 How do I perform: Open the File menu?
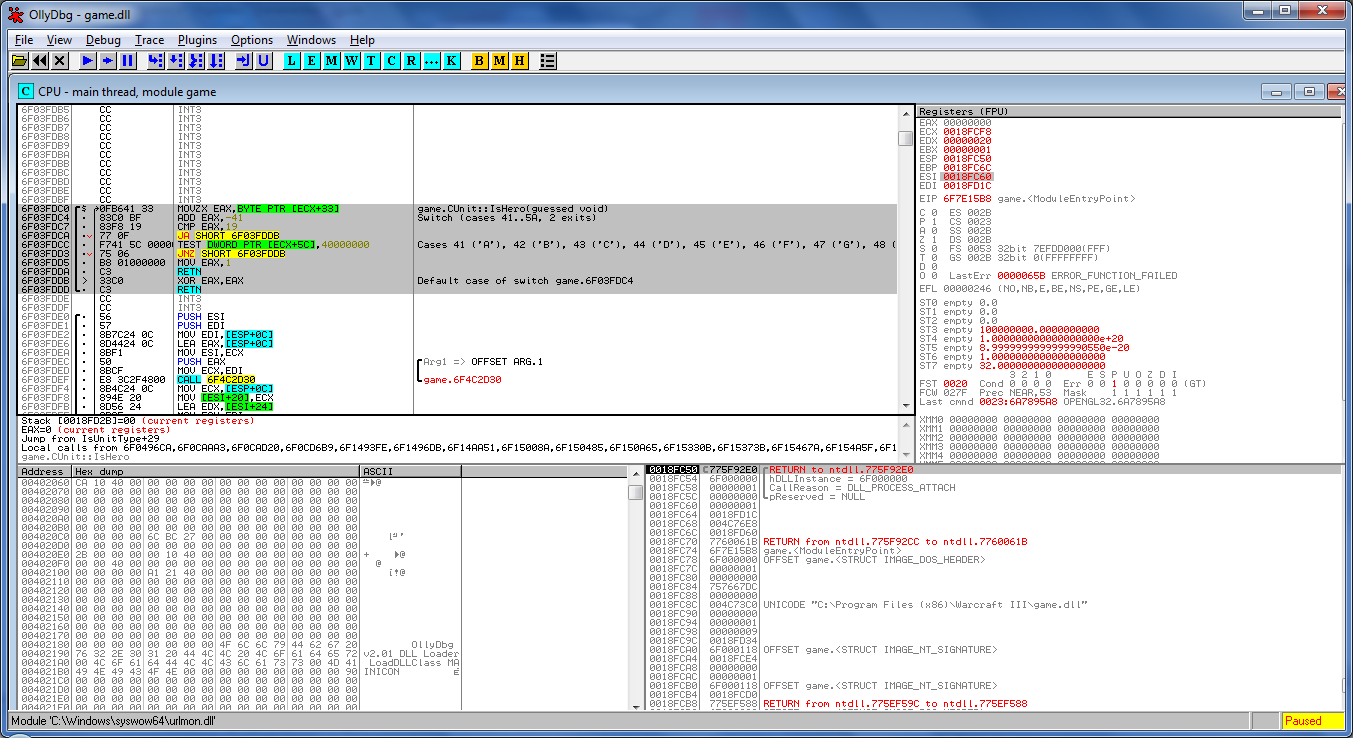pos(24,40)
